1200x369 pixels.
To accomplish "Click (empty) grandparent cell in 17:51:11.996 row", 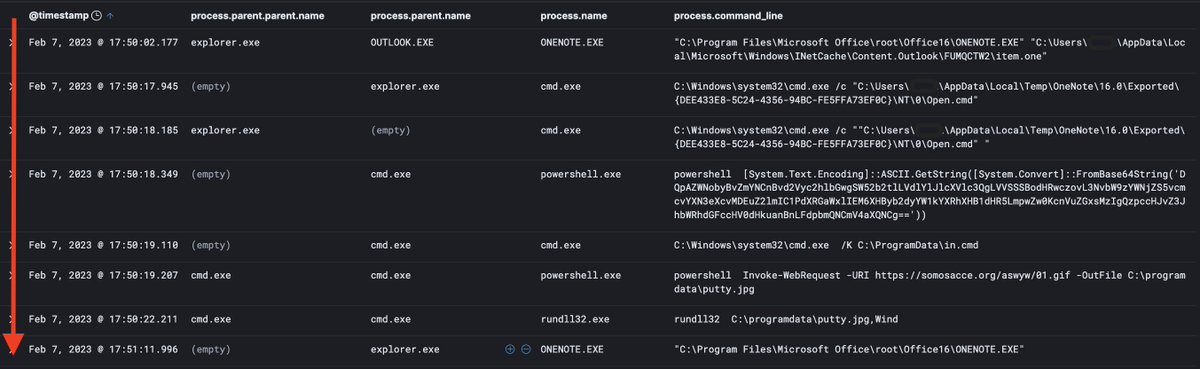I will pos(211,349).
